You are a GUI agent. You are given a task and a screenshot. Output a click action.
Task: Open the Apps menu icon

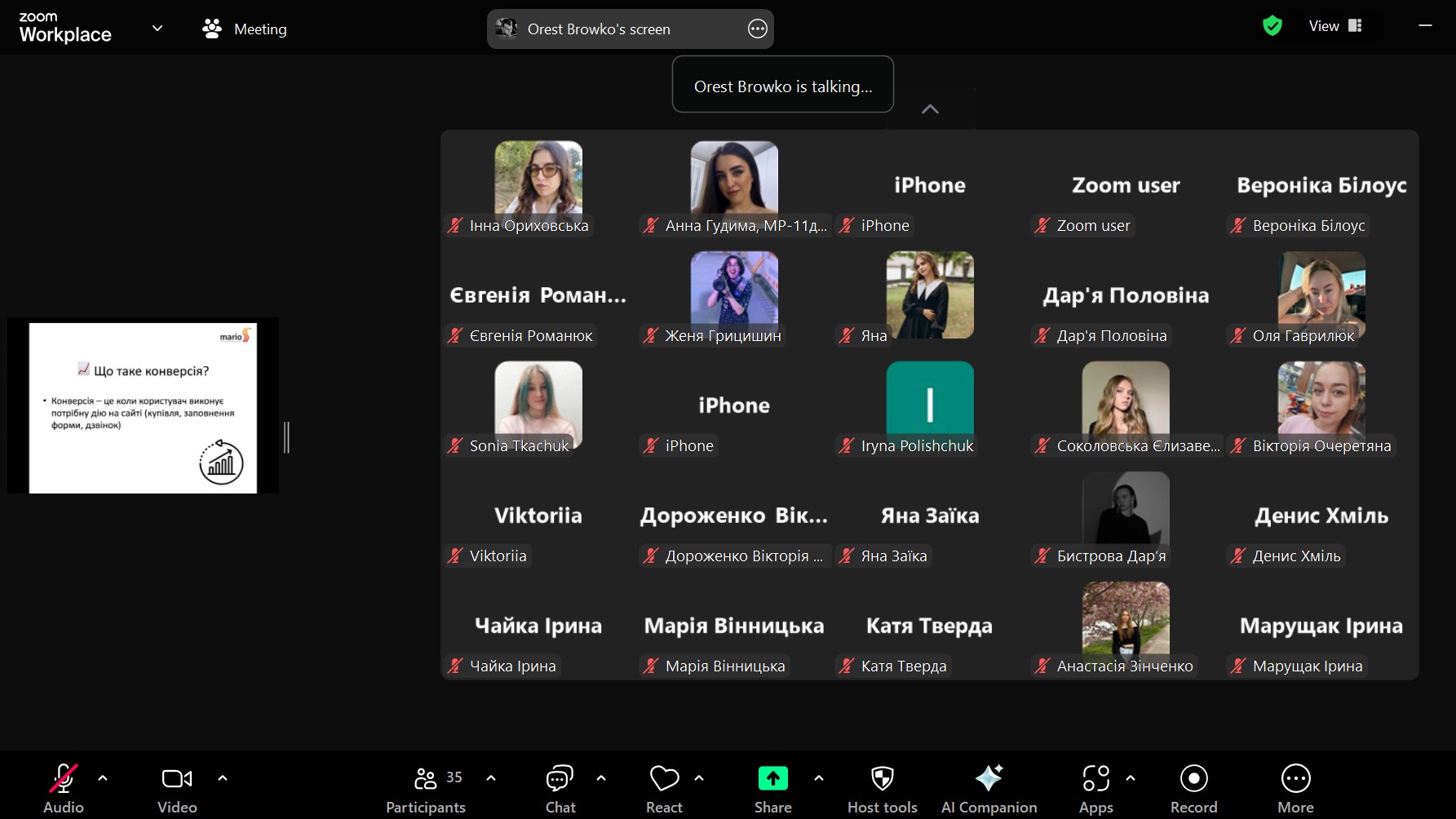coord(1095,779)
